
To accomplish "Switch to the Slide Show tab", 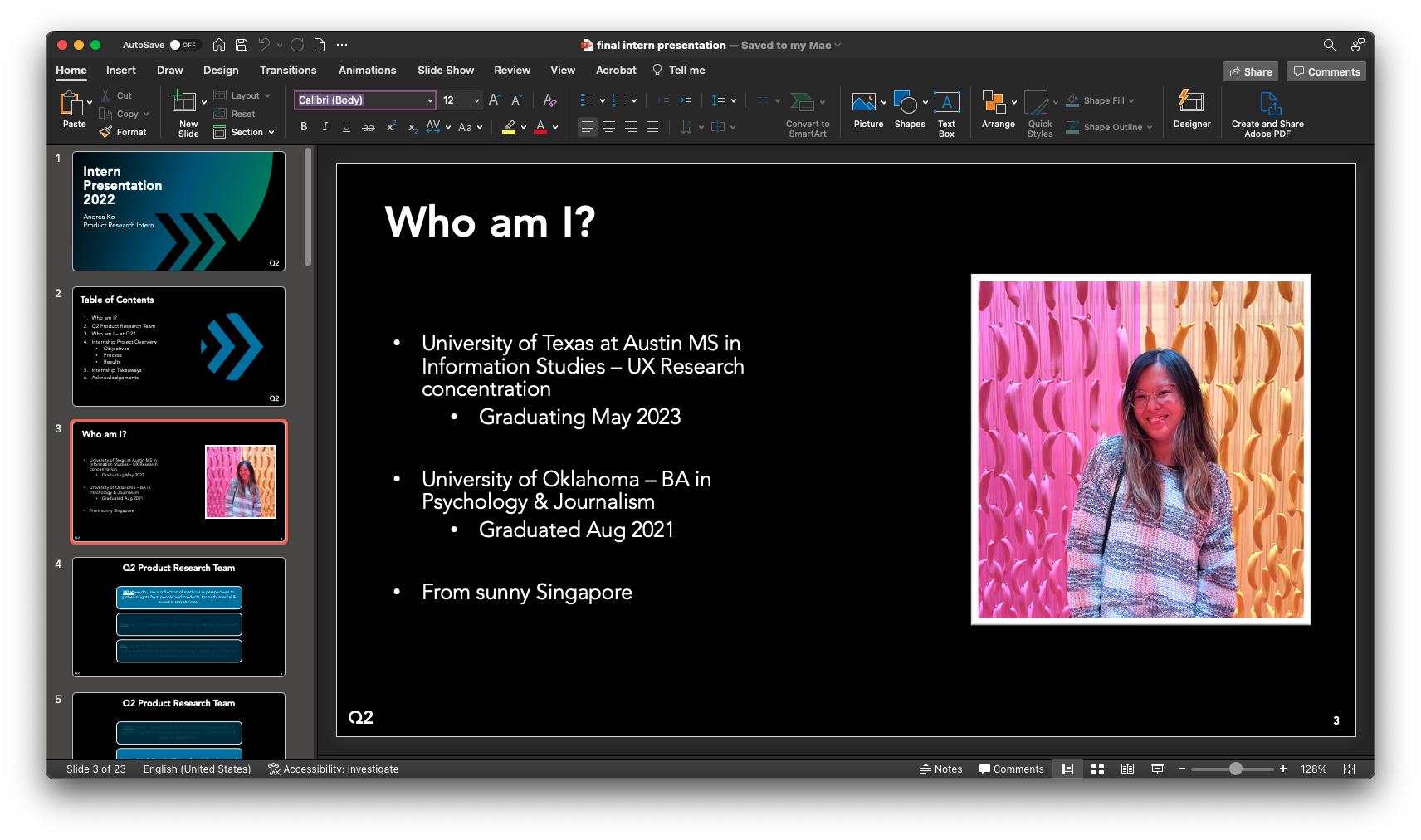I will click(445, 71).
